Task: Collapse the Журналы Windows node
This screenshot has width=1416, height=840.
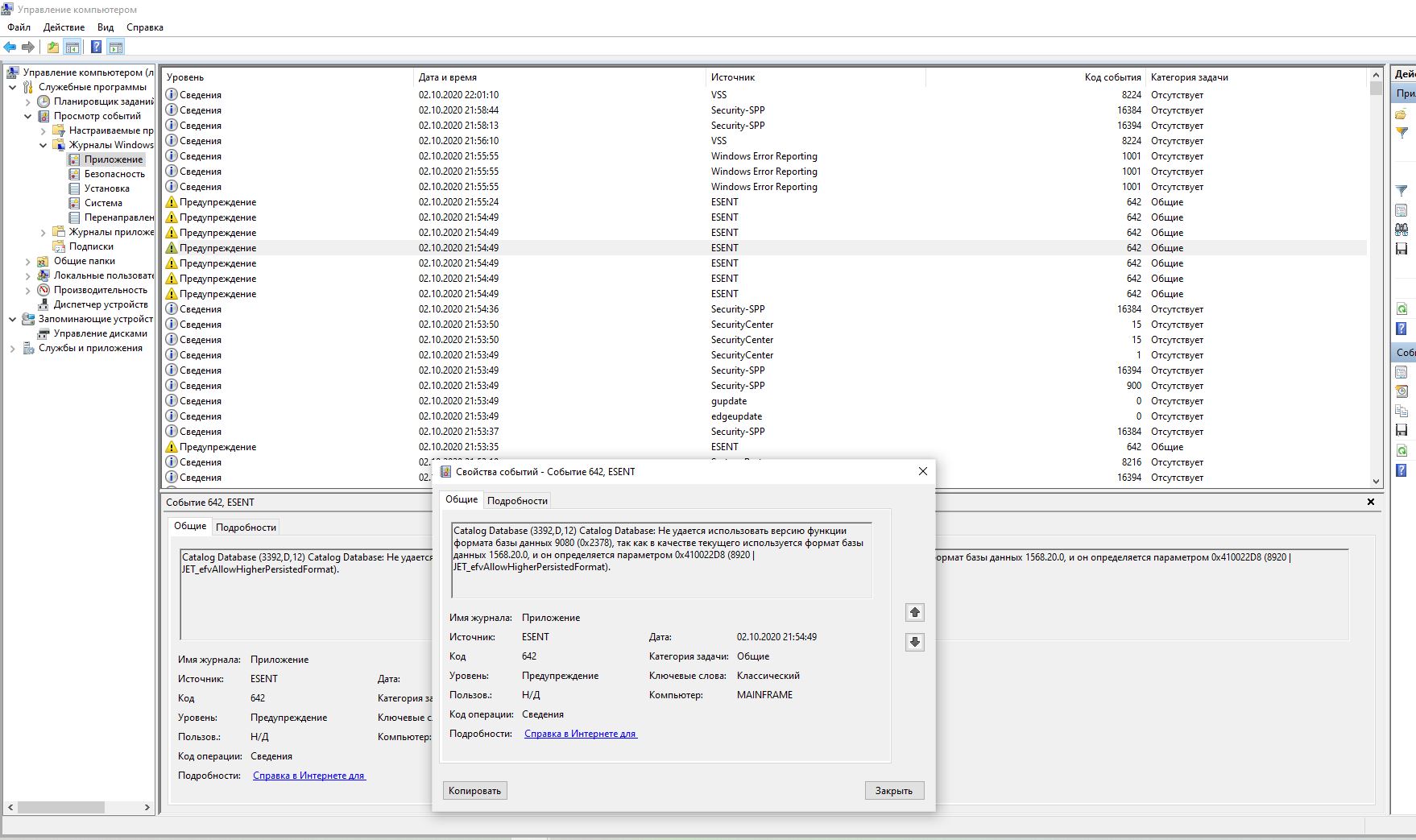Action: (43, 145)
